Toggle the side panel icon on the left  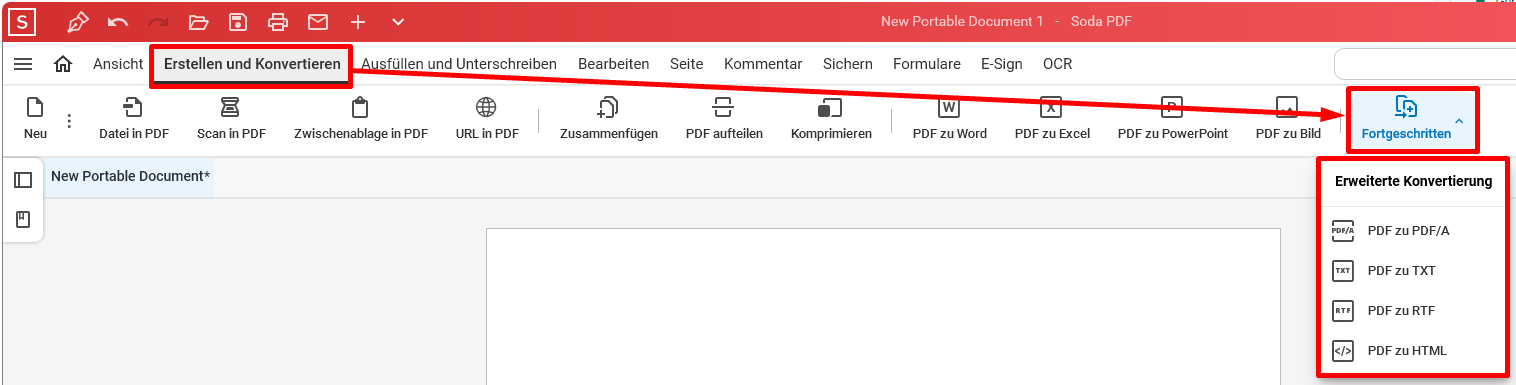(x=23, y=180)
